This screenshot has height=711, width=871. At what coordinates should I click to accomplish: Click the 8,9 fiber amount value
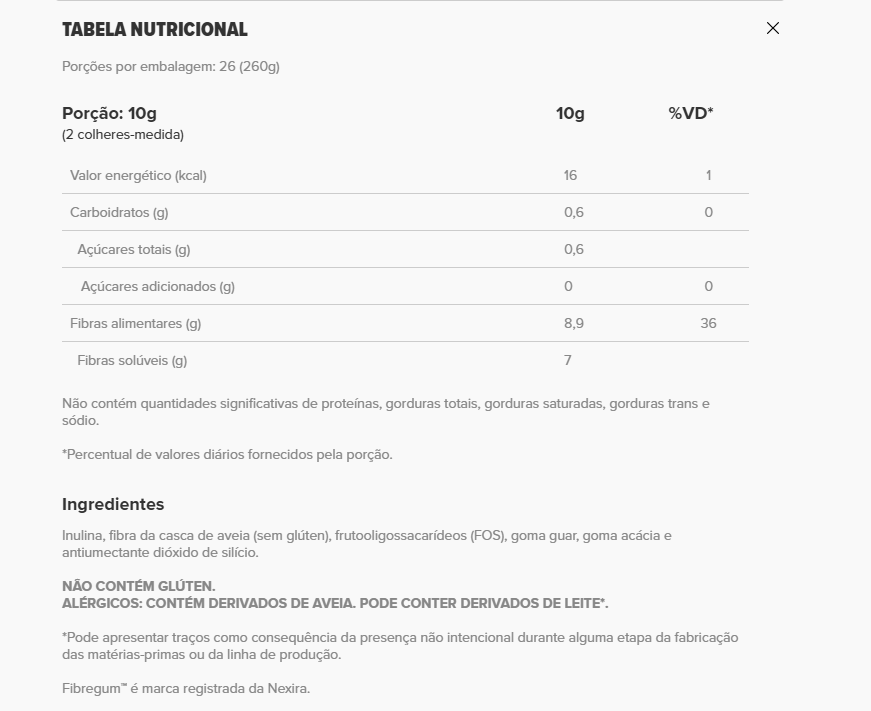point(574,323)
